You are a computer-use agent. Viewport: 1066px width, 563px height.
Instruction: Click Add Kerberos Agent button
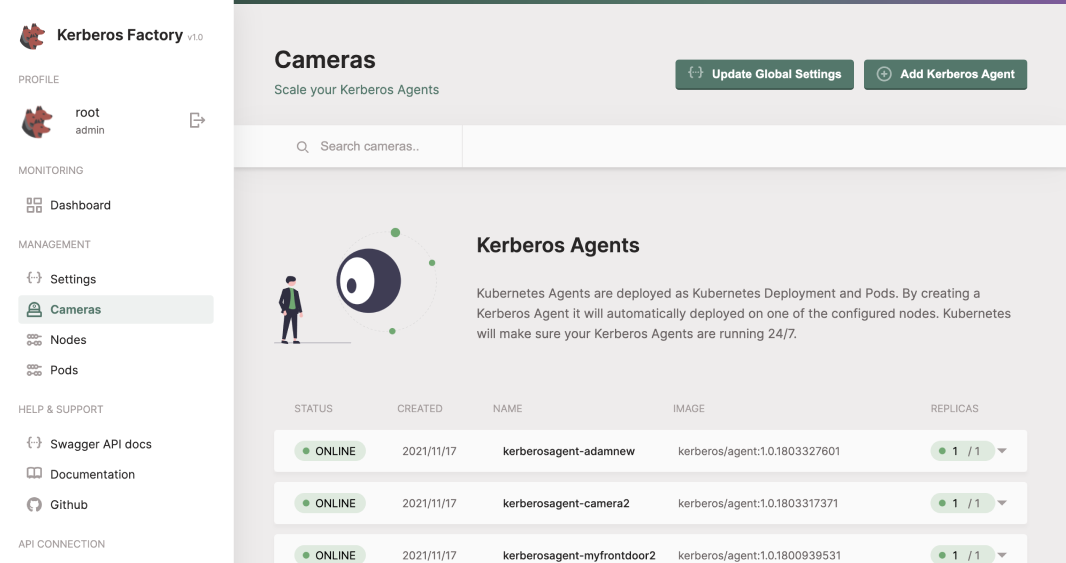click(x=945, y=74)
